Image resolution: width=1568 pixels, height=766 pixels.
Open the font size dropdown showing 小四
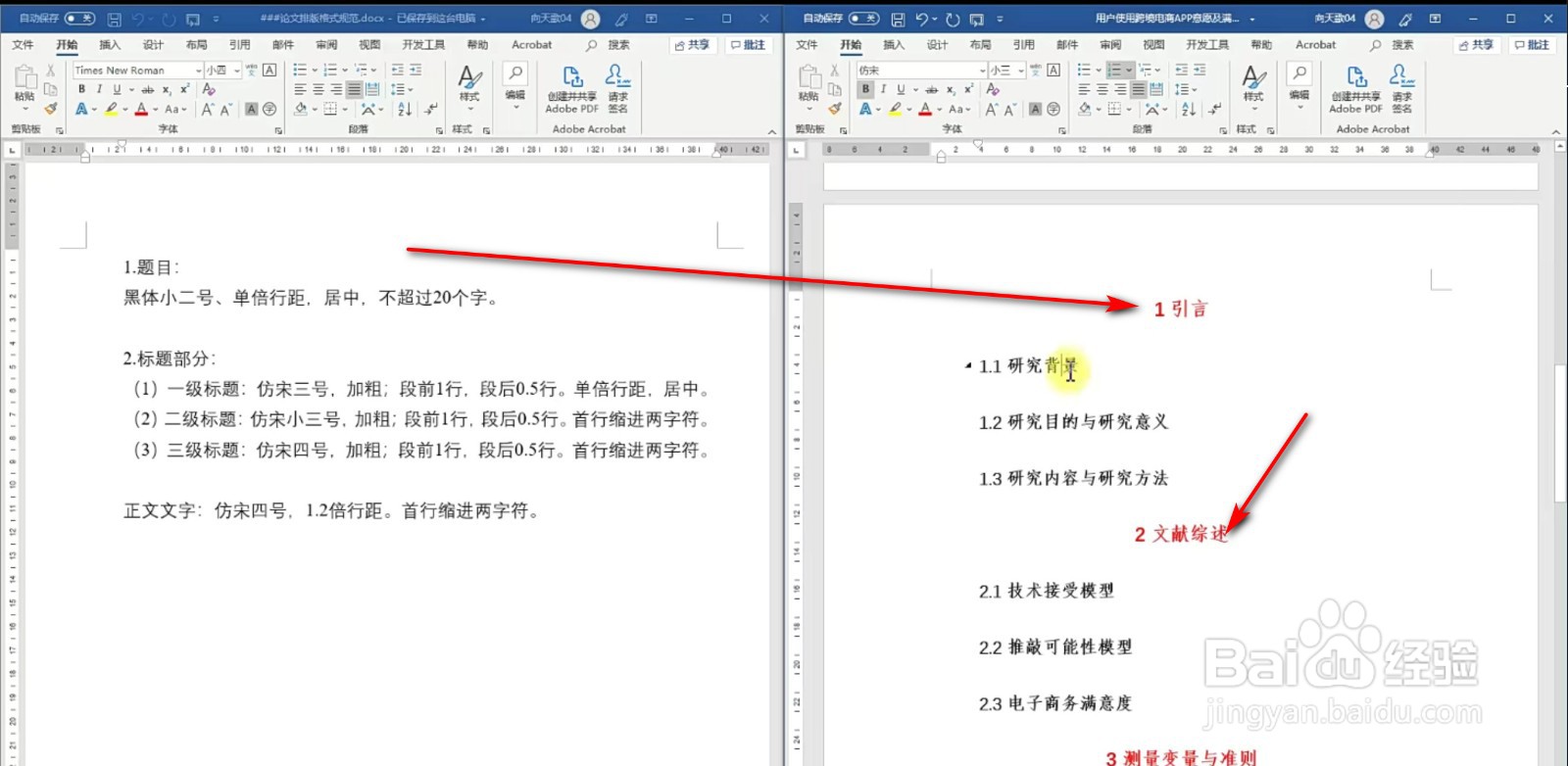237,71
